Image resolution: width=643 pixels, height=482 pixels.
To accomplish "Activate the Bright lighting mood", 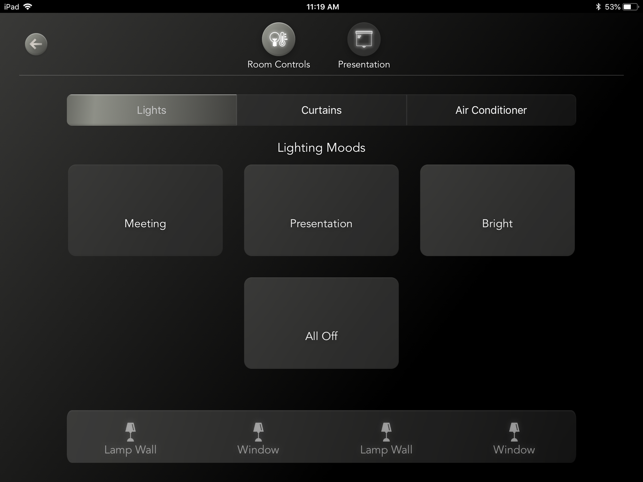I will tap(497, 210).
